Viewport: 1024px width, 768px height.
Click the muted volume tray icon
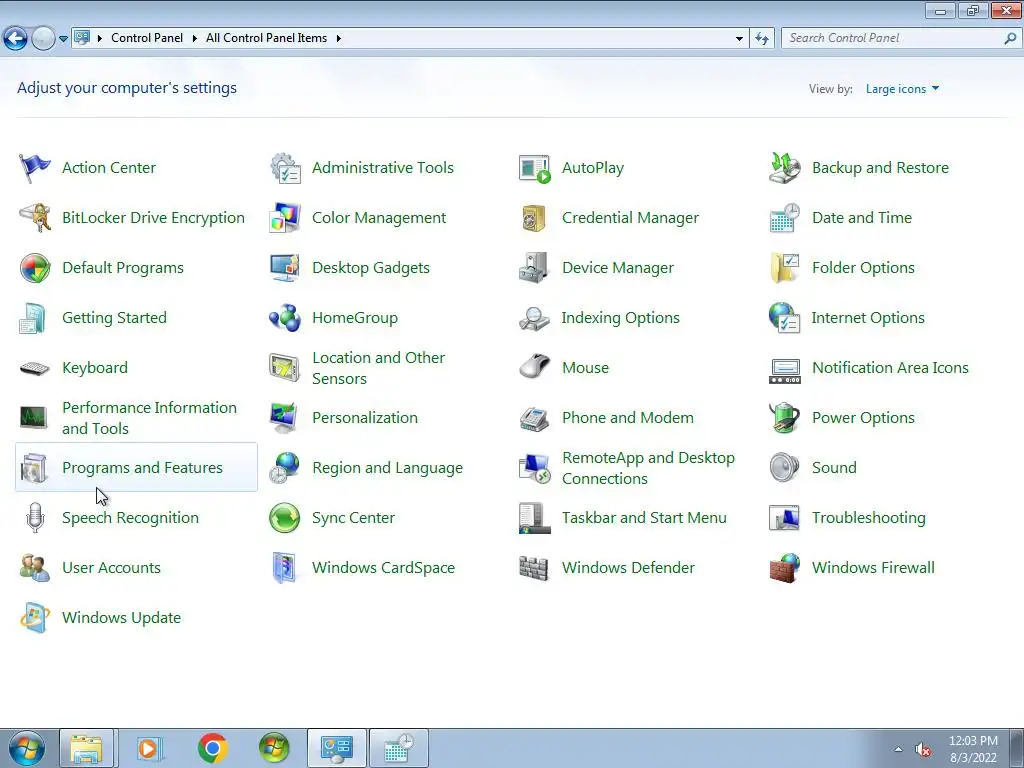[923, 750]
